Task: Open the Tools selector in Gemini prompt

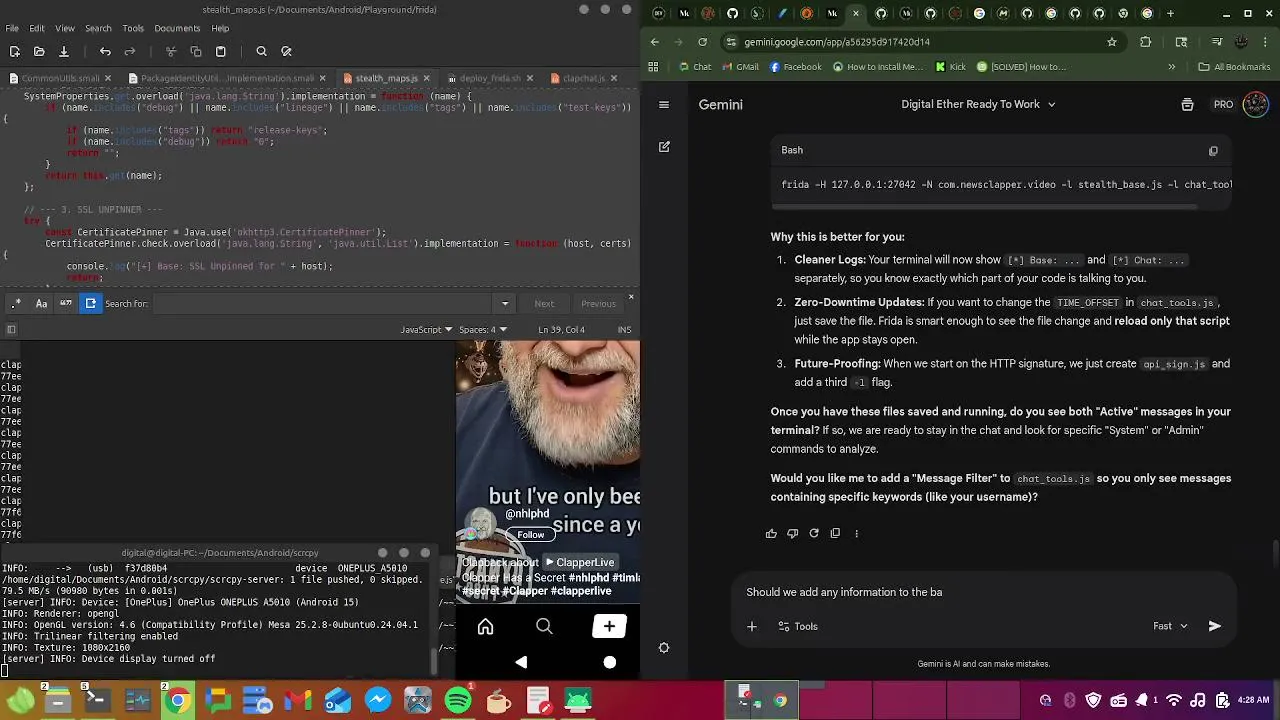Action: 798,626
